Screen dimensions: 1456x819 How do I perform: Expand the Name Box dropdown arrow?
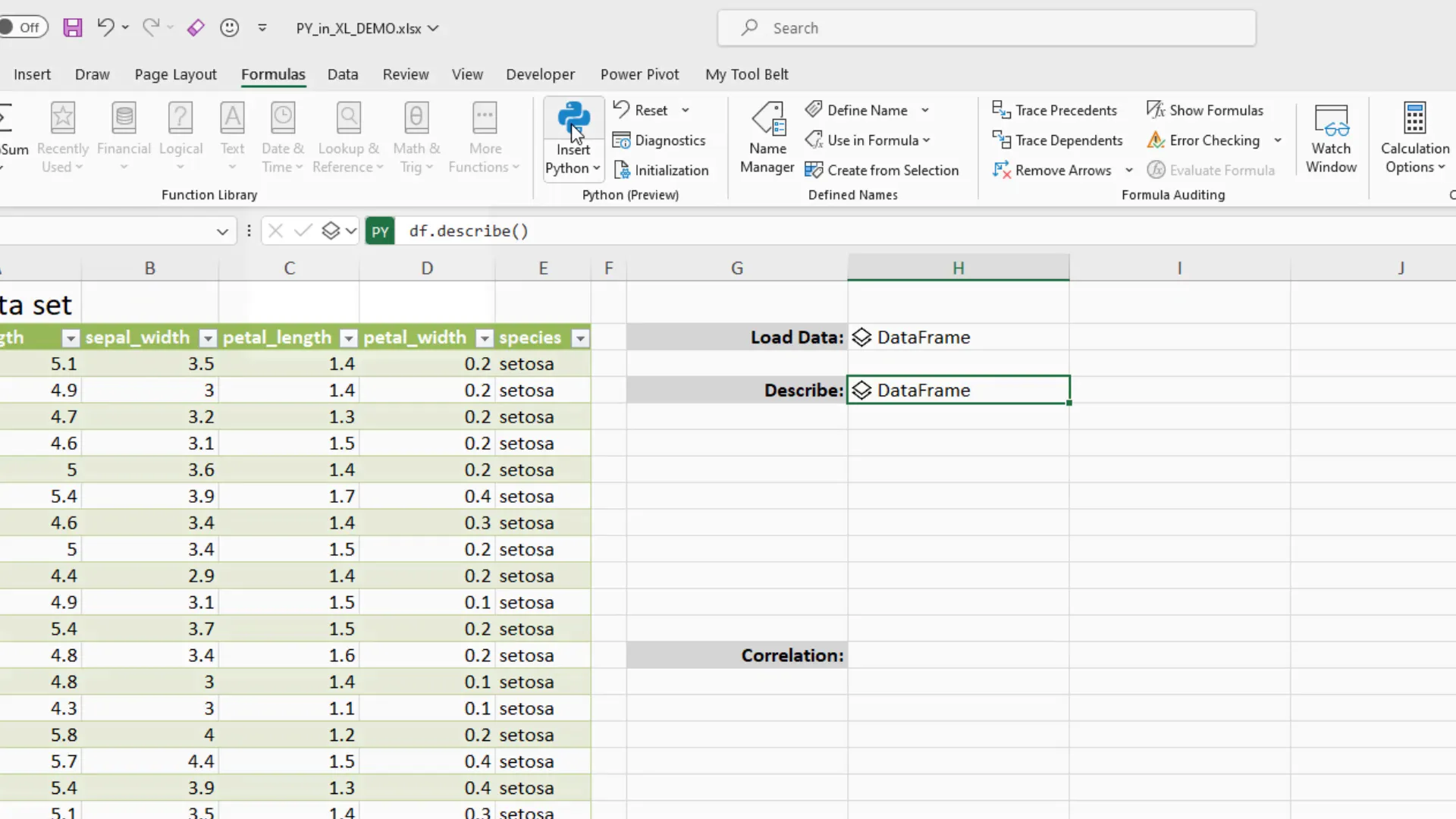pos(221,231)
